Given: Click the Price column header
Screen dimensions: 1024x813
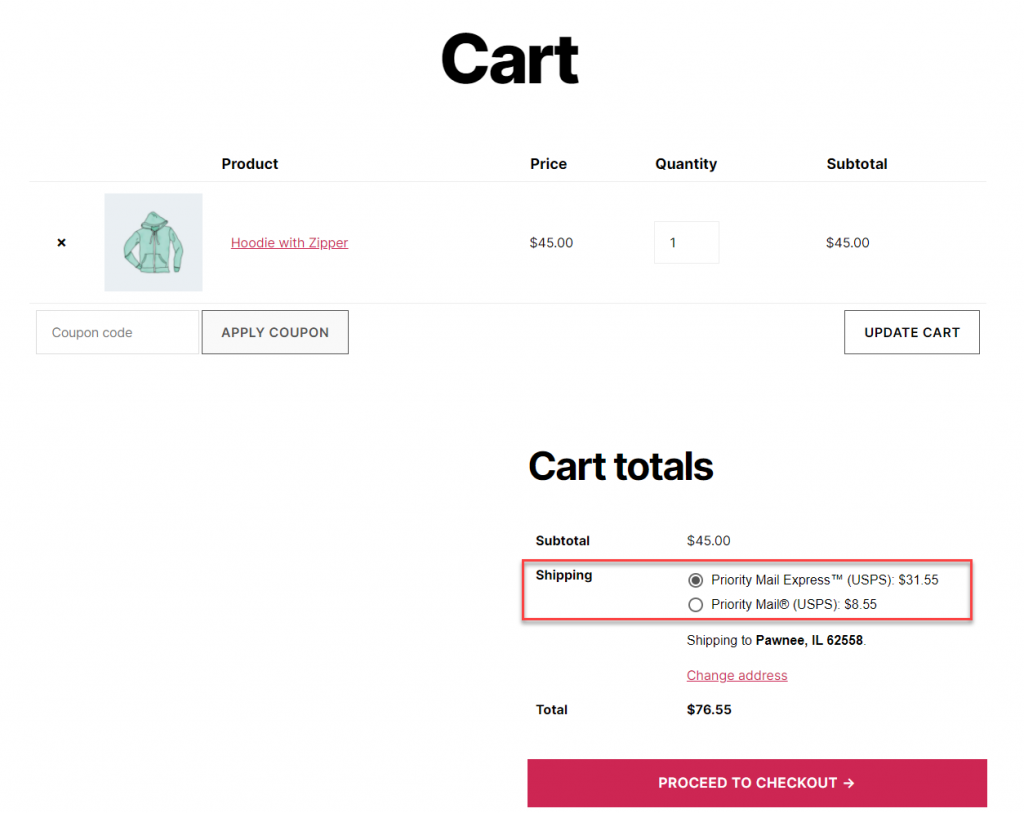Looking at the screenshot, I should pos(548,164).
